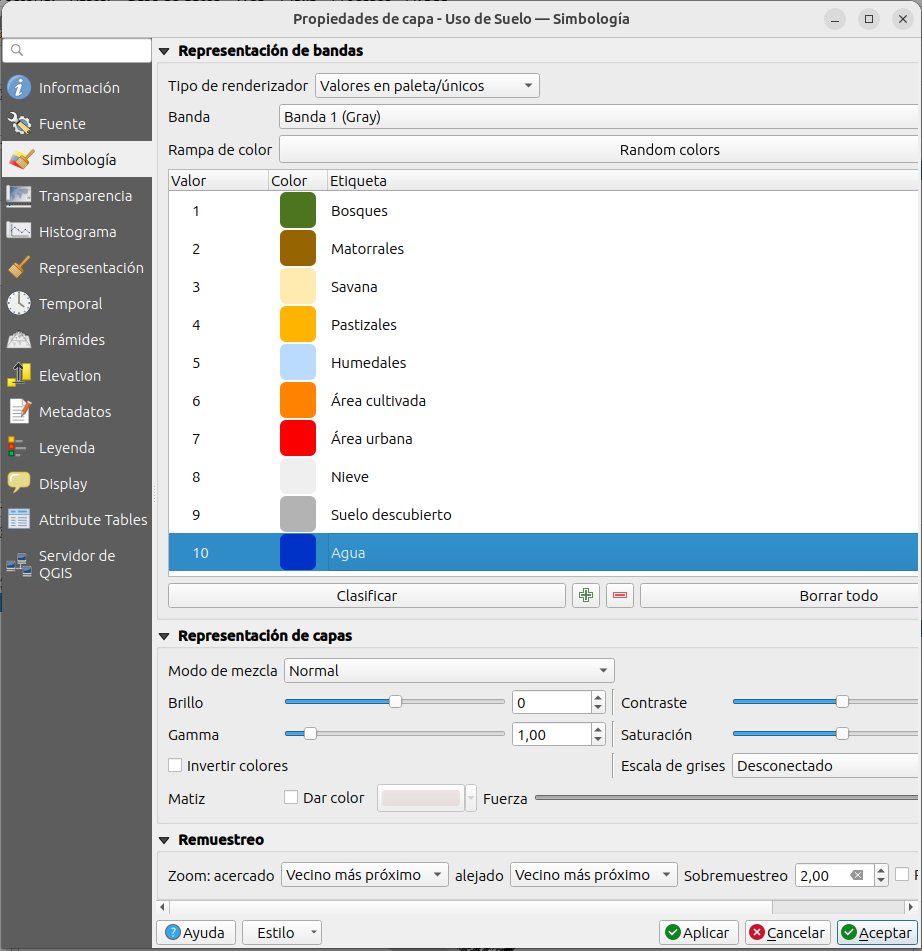This screenshot has width=922, height=951.
Task: Open the Metadatos panel icon
Action: [x=19, y=412]
